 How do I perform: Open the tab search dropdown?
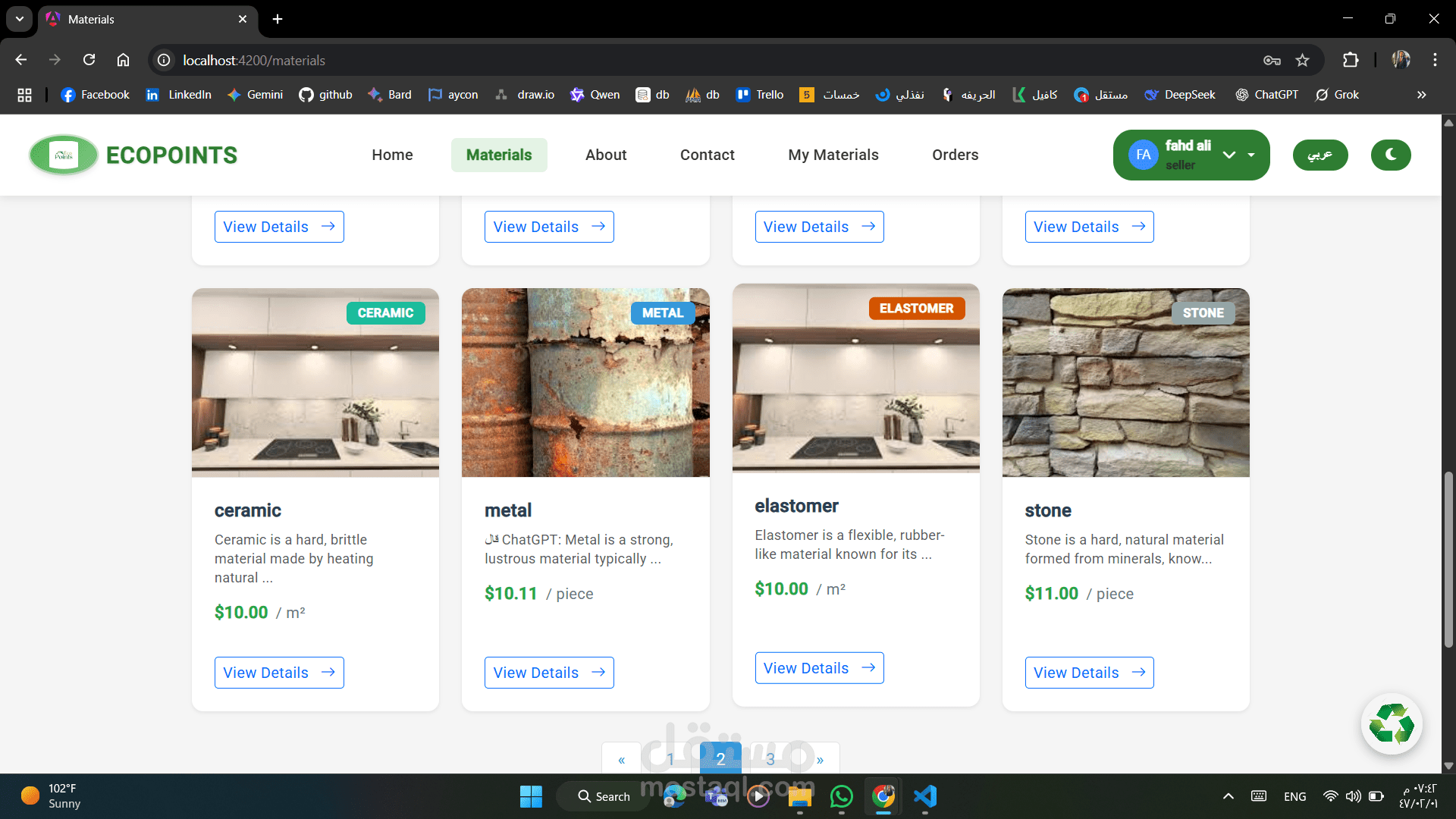[x=20, y=19]
